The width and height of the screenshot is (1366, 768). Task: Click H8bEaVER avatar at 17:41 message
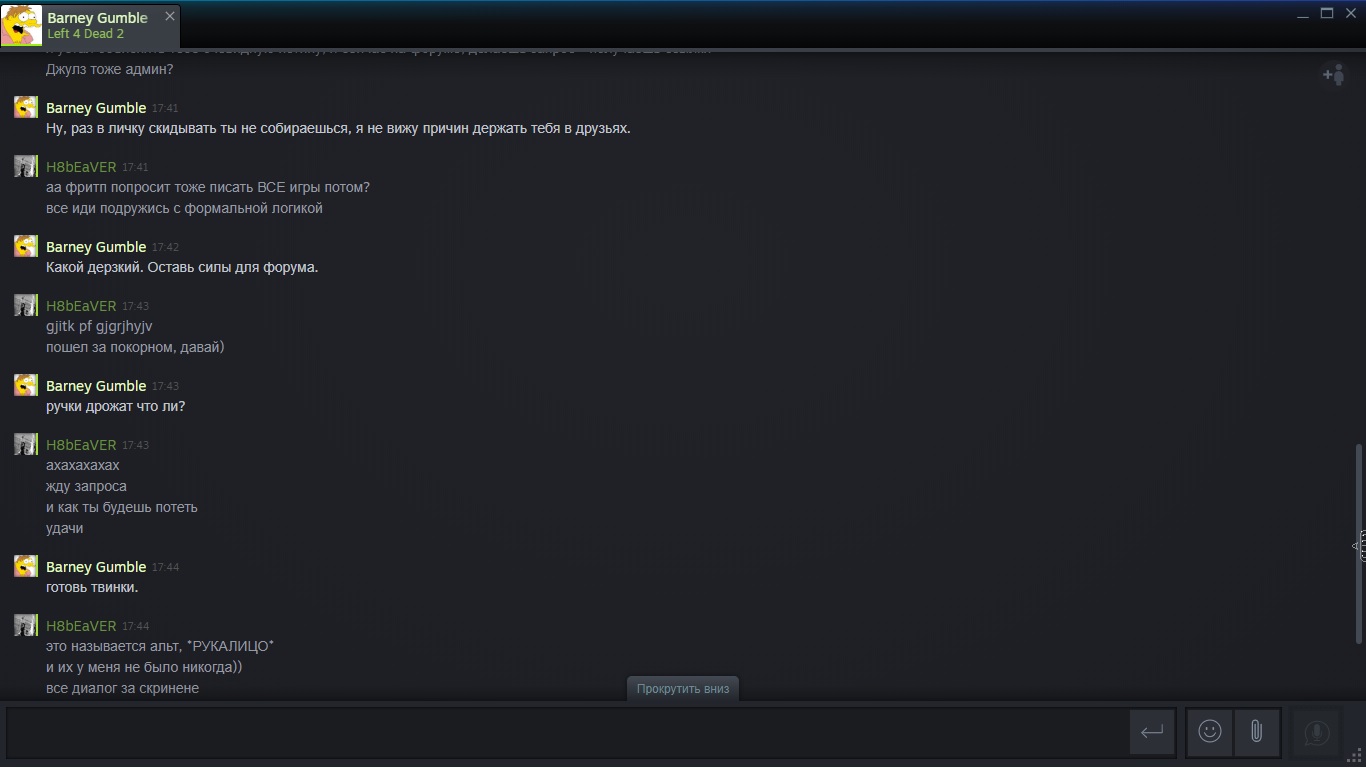tap(26, 166)
